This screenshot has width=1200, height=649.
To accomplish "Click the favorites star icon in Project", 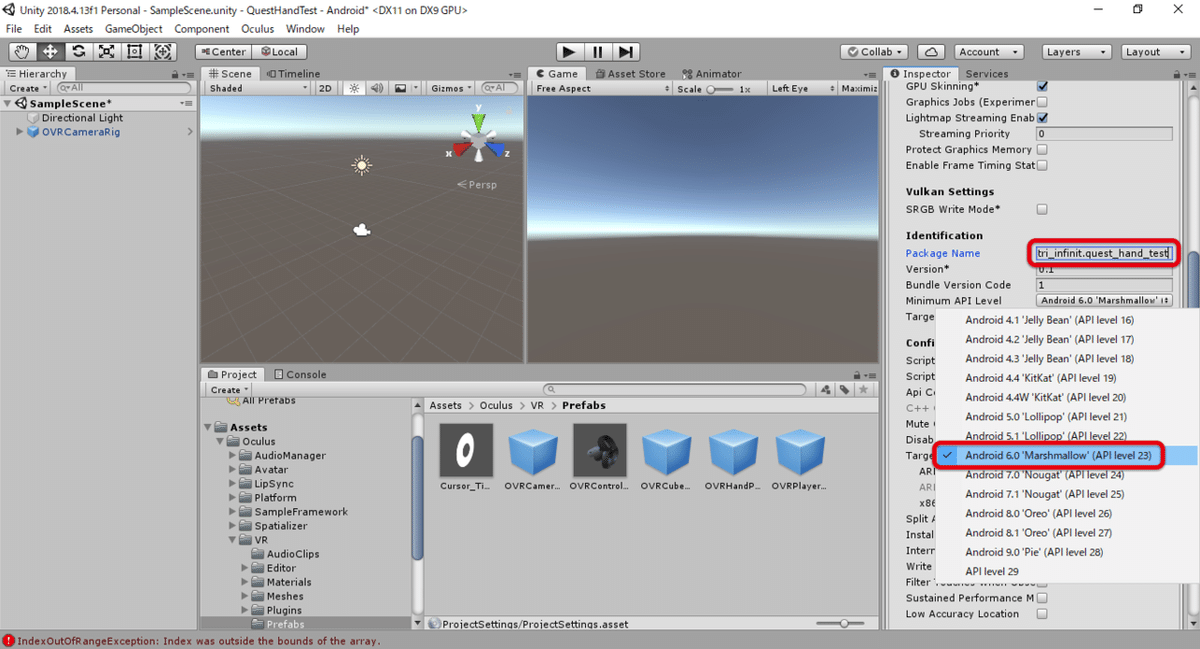I will (864, 390).
